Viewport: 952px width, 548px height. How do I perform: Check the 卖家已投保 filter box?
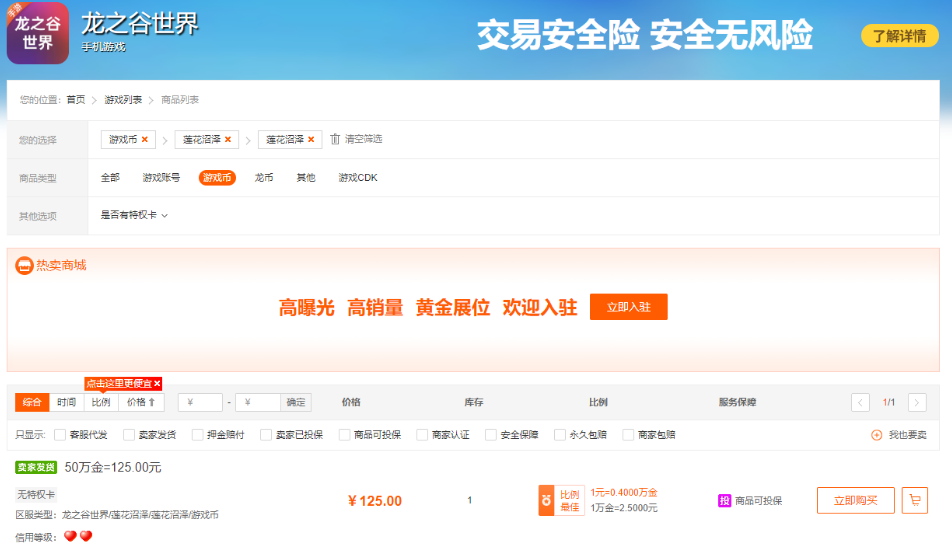pos(265,435)
